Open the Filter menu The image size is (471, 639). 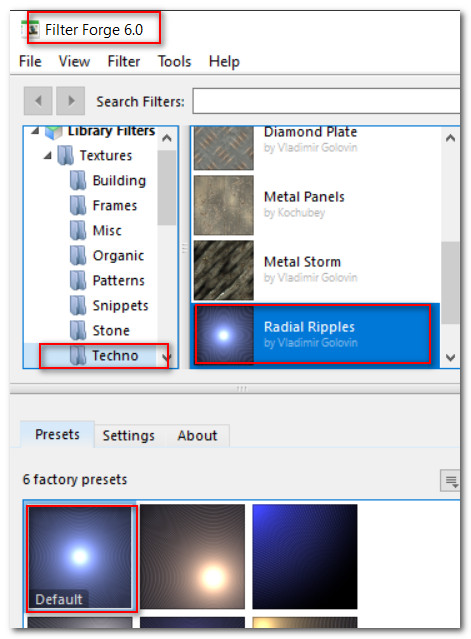123,62
